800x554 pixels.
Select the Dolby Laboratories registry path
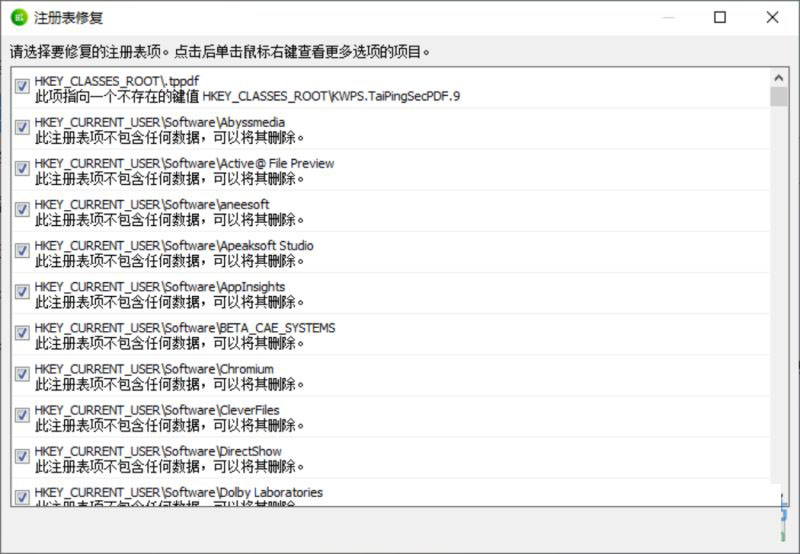tap(179, 493)
